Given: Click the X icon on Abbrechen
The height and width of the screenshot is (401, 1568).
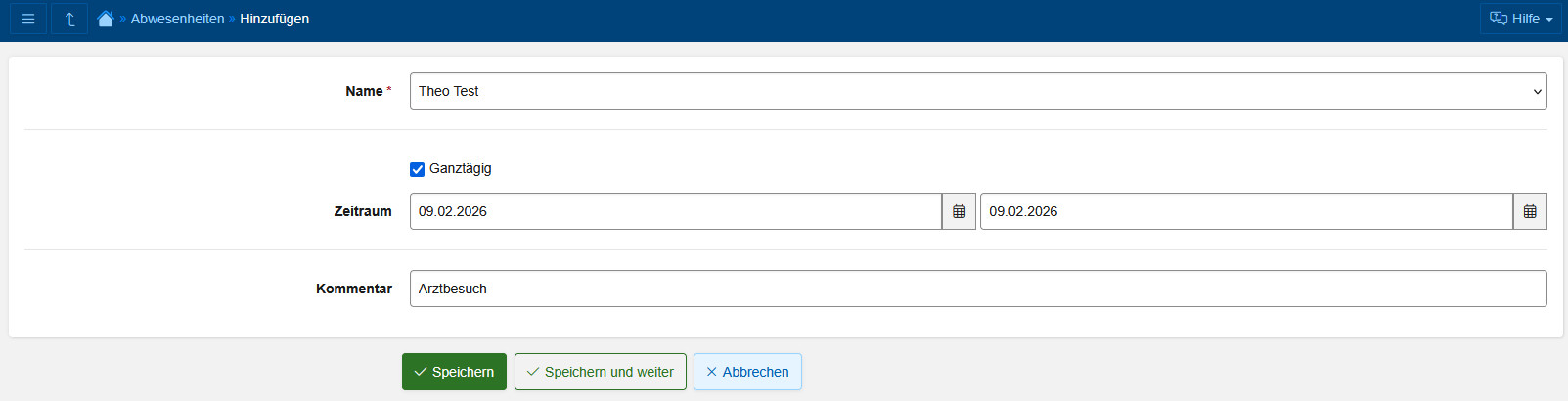Looking at the screenshot, I should (x=712, y=372).
